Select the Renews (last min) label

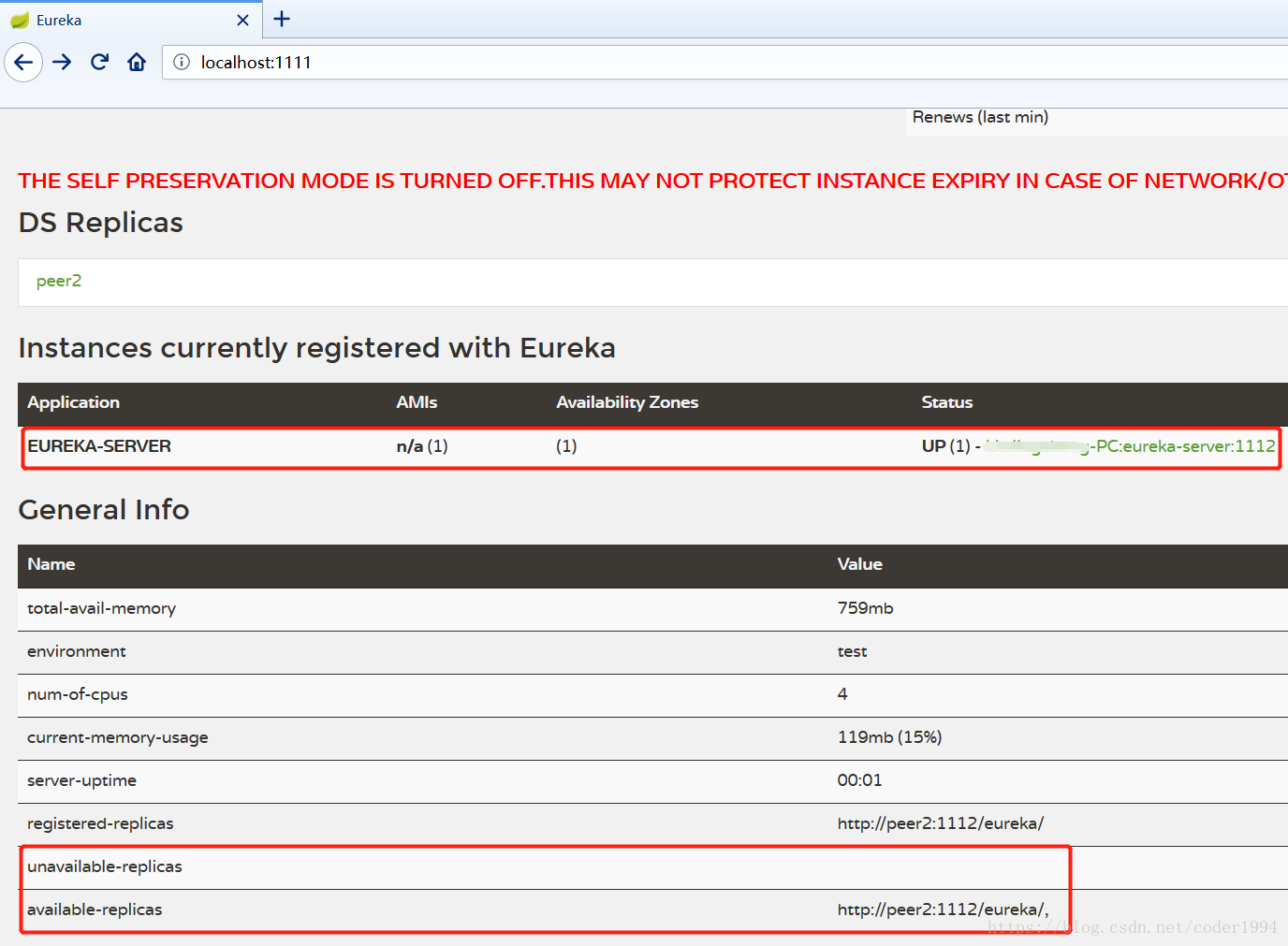coord(980,117)
